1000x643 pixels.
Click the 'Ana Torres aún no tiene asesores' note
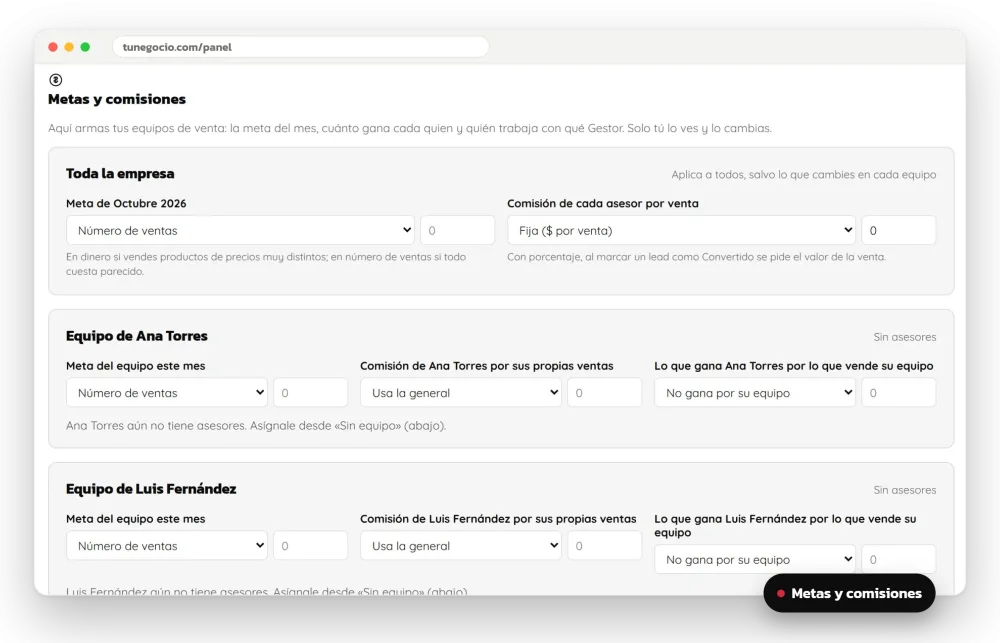click(256, 425)
